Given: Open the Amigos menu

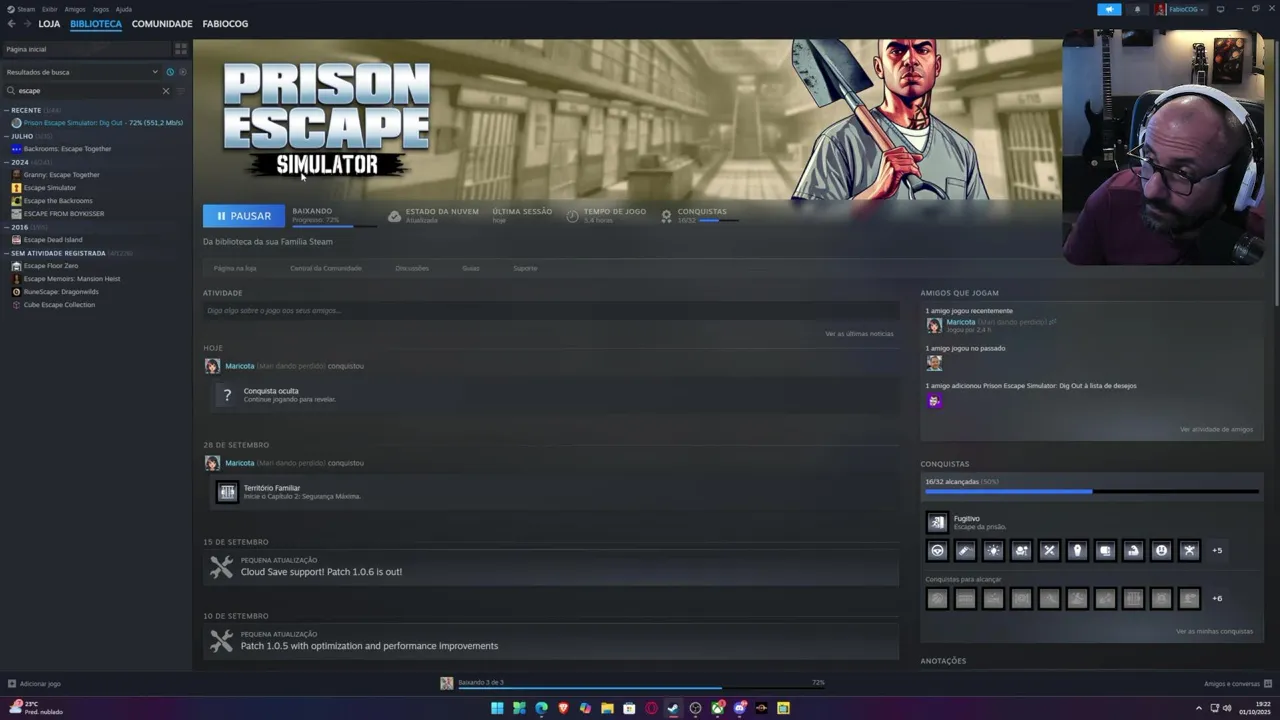Looking at the screenshot, I should tap(75, 9).
